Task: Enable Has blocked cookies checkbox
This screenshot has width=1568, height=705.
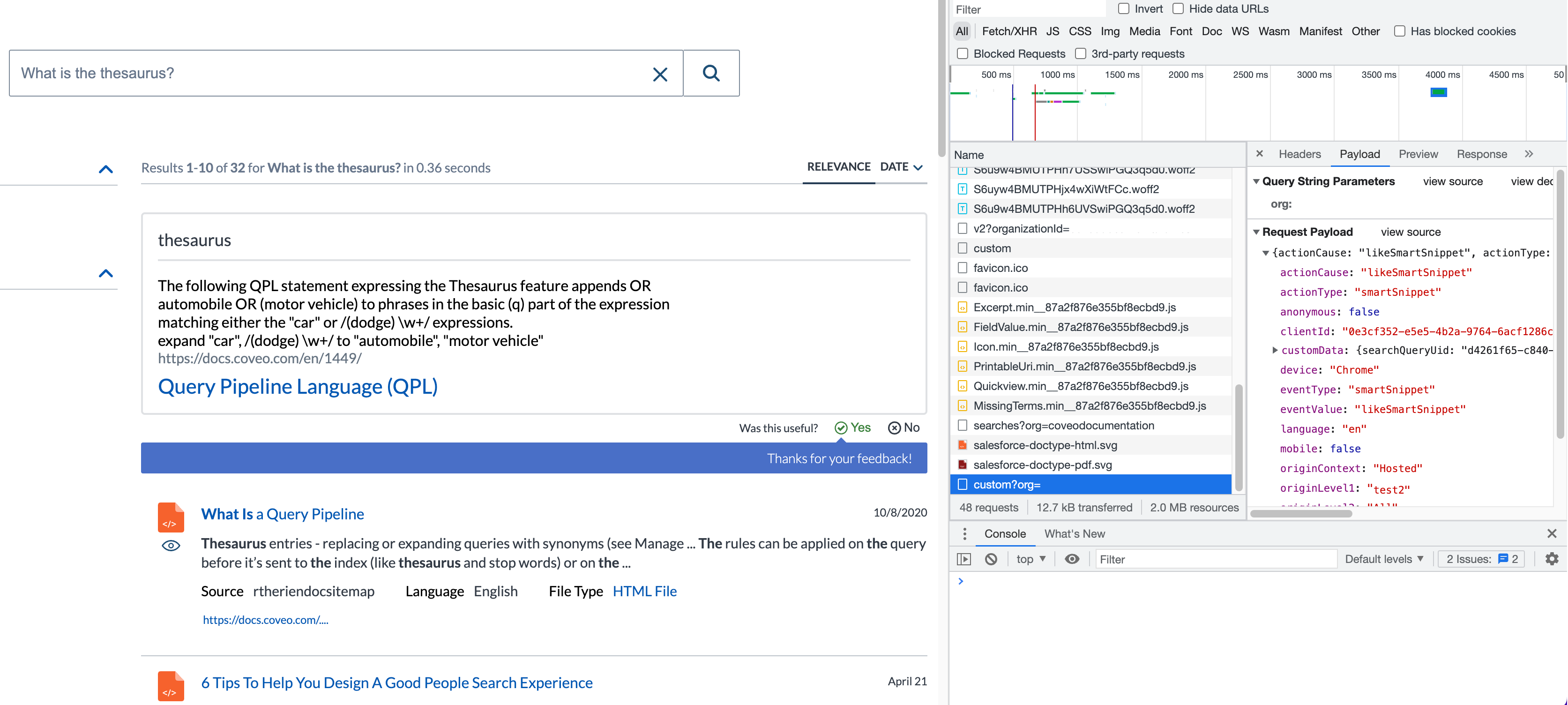Action: [x=1399, y=31]
